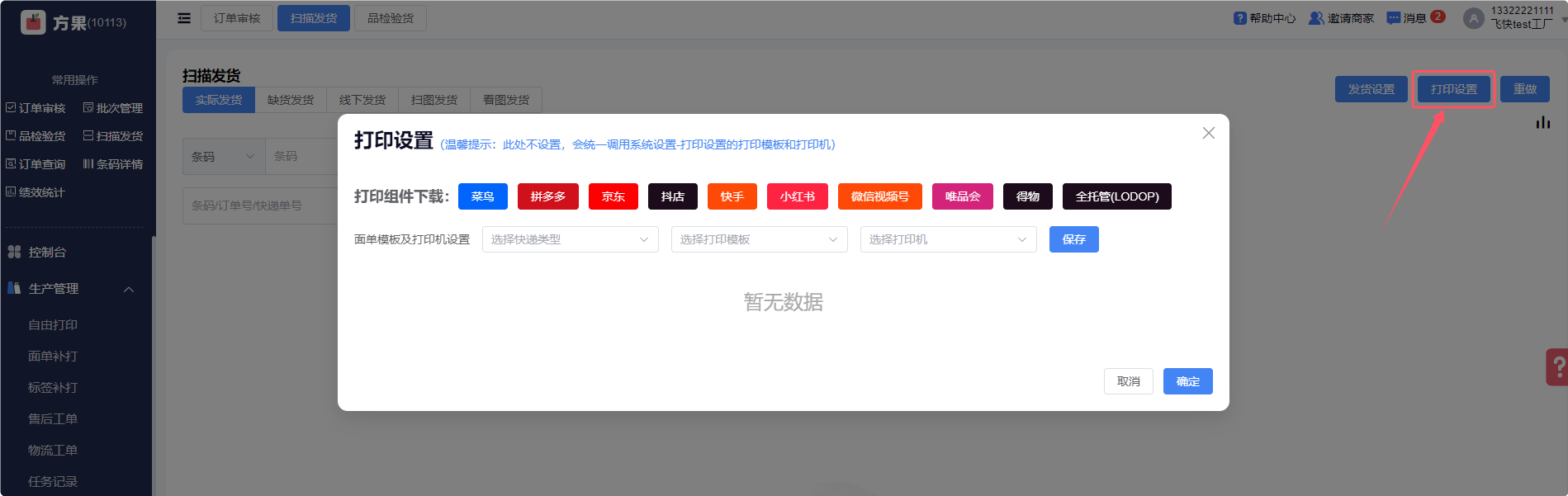1568x496 pixels.
Task: Click the 重做 button
Action: 1525,89
